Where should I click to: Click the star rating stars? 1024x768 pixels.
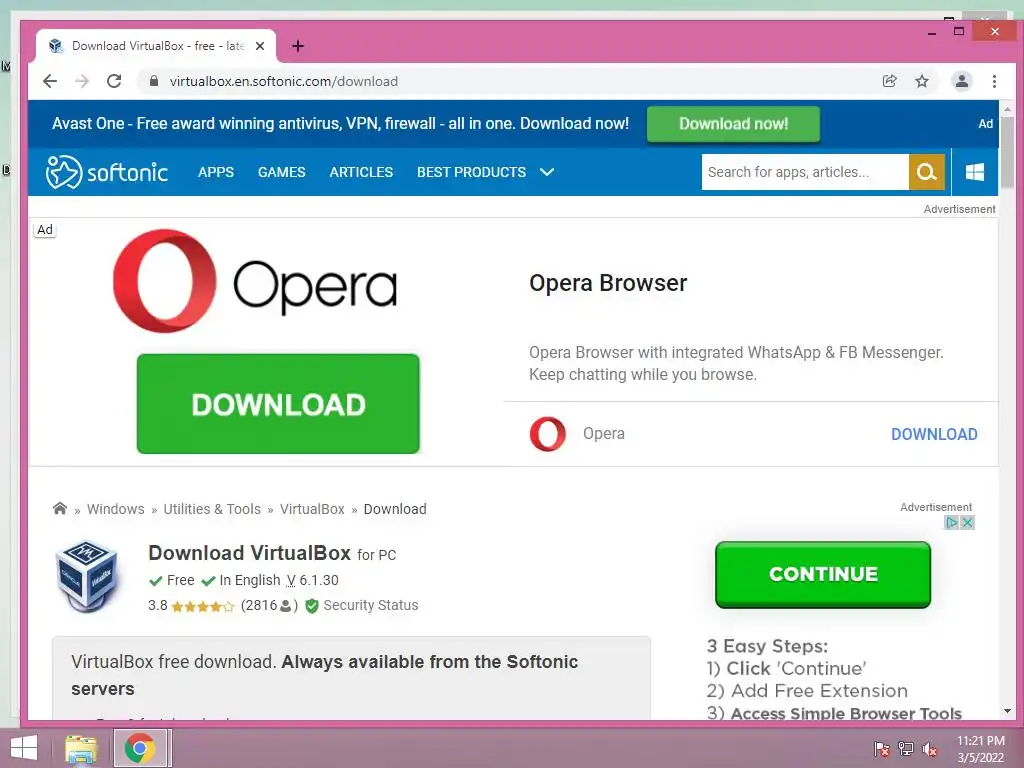pyautogui.click(x=202, y=606)
